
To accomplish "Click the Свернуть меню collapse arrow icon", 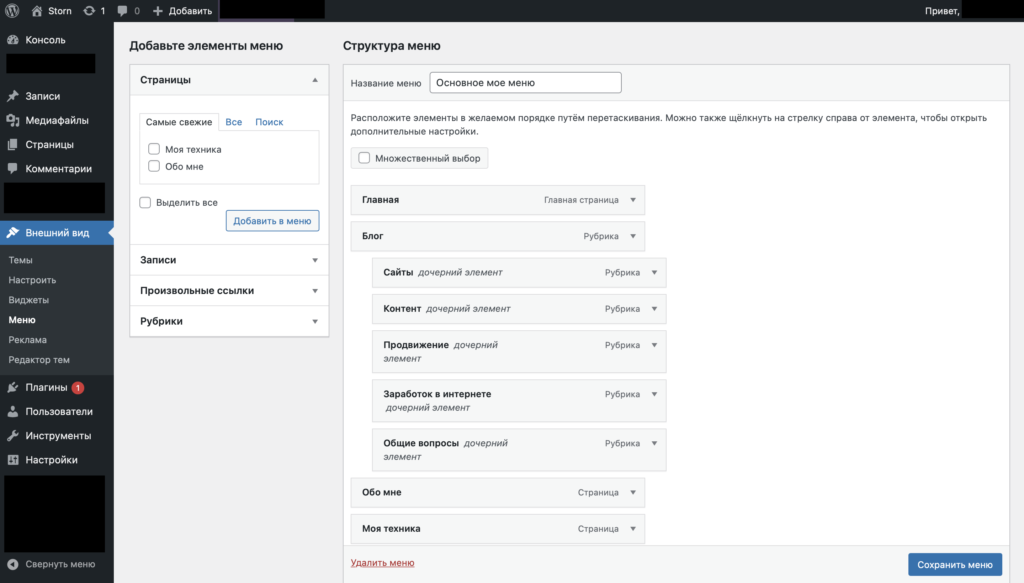I will 12,564.
